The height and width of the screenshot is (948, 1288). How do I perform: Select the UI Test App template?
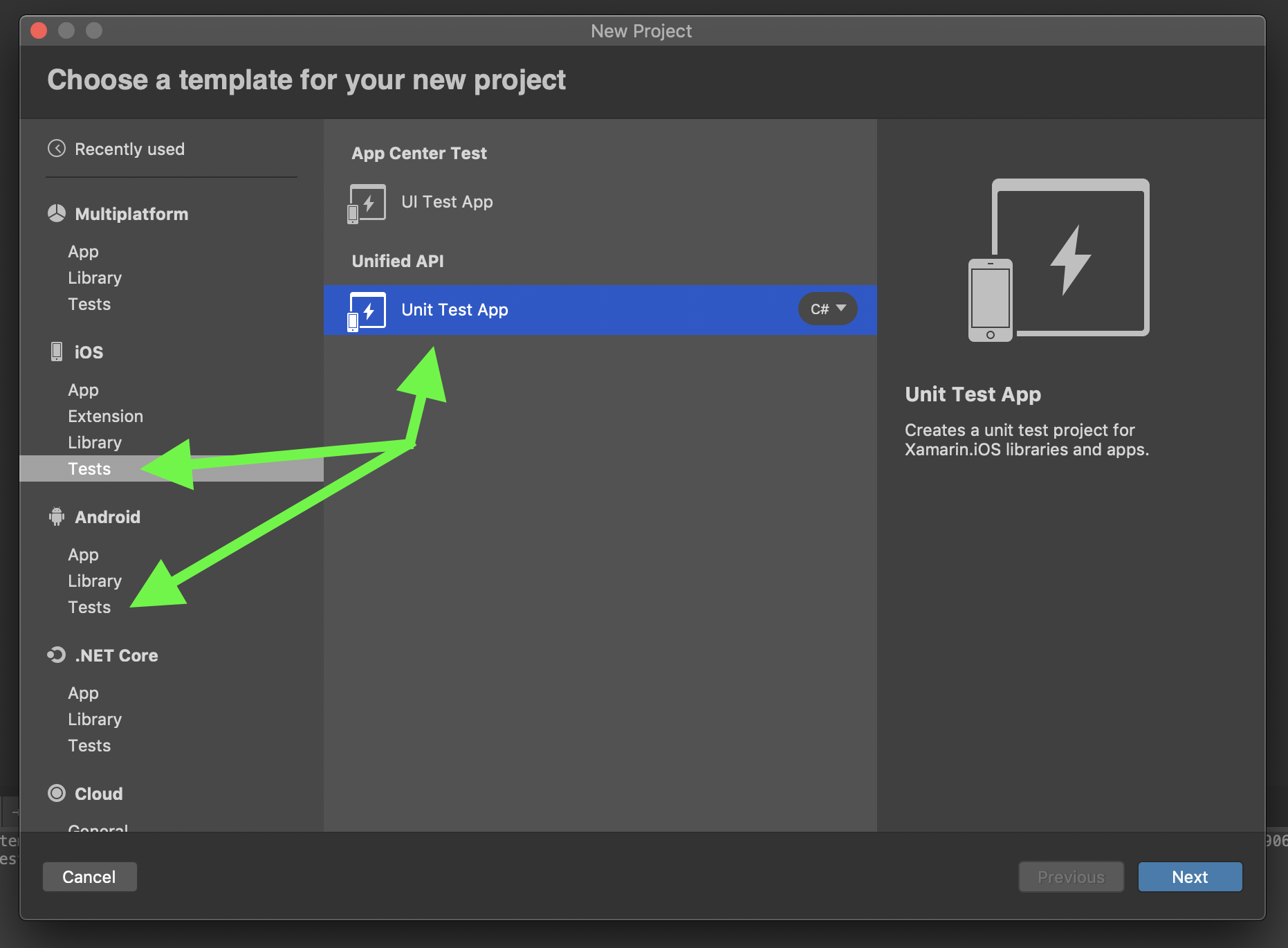(x=446, y=202)
